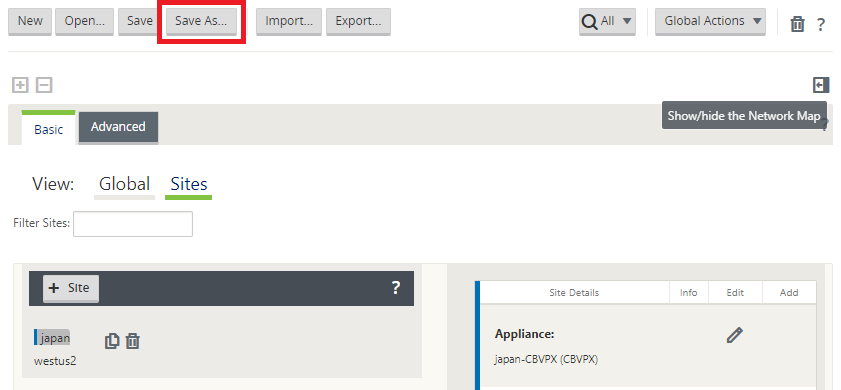Click the Open... button

(x=84, y=21)
